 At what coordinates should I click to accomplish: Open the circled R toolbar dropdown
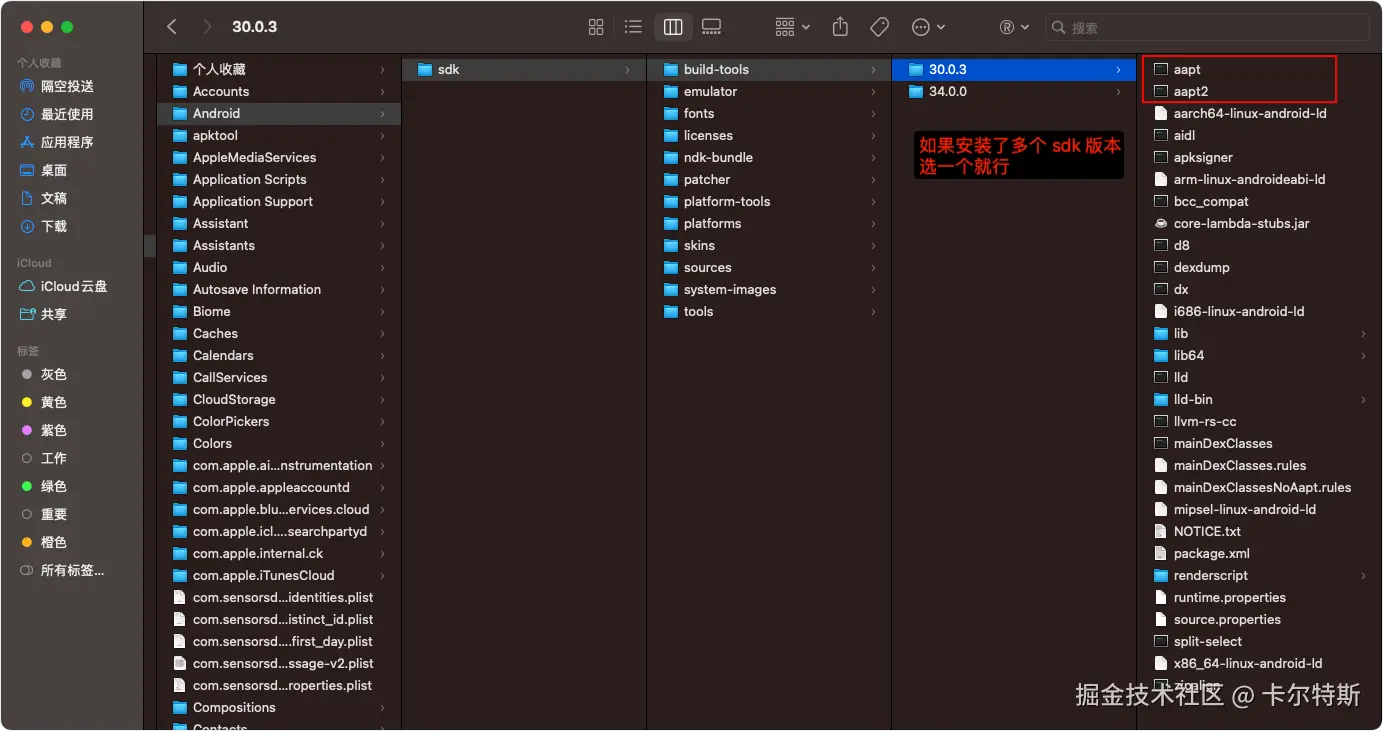(1014, 27)
